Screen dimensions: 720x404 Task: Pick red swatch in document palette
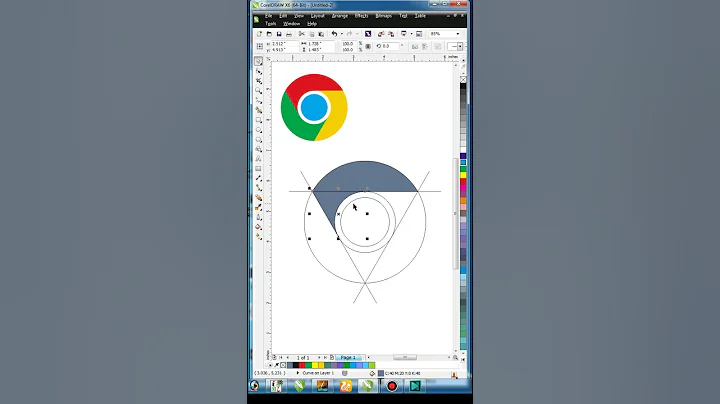(302, 365)
